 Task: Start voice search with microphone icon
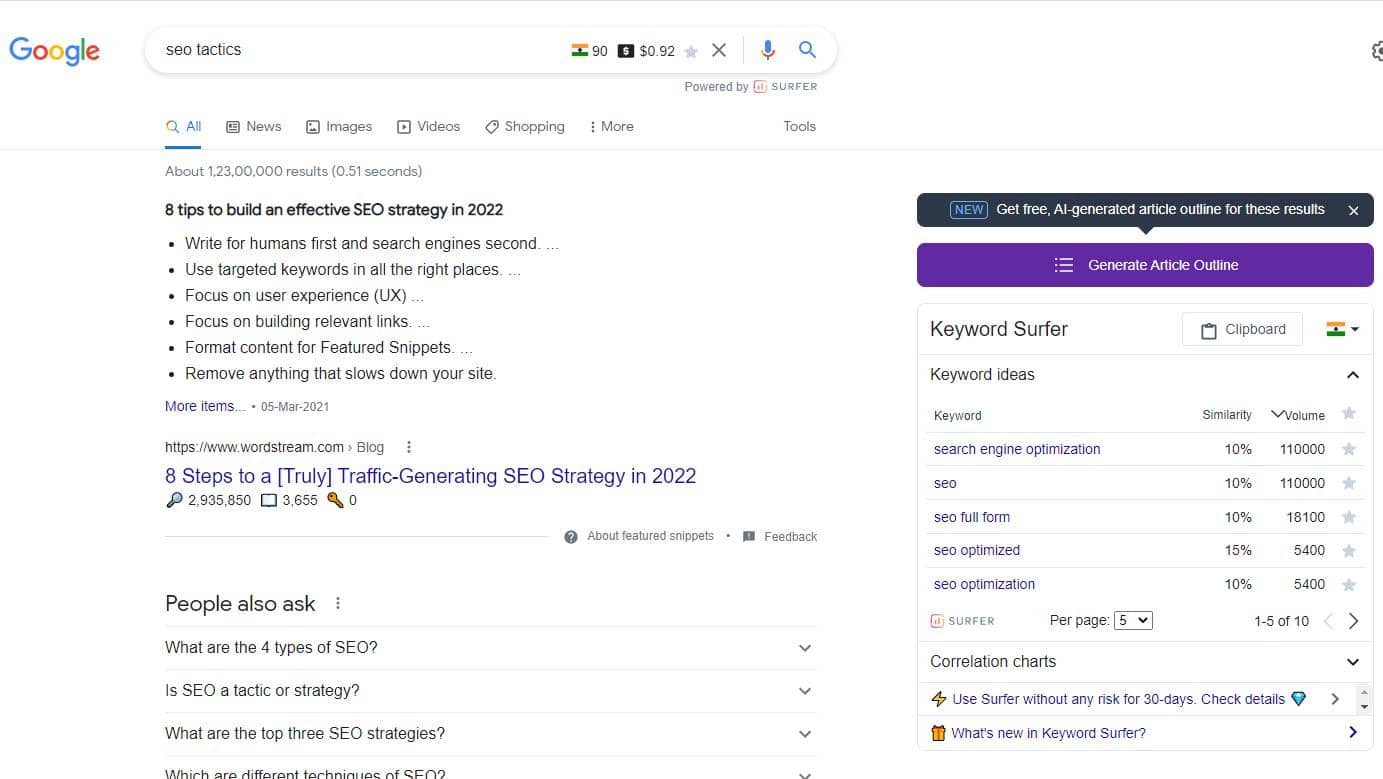pyautogui.click(x=767, y=50)
